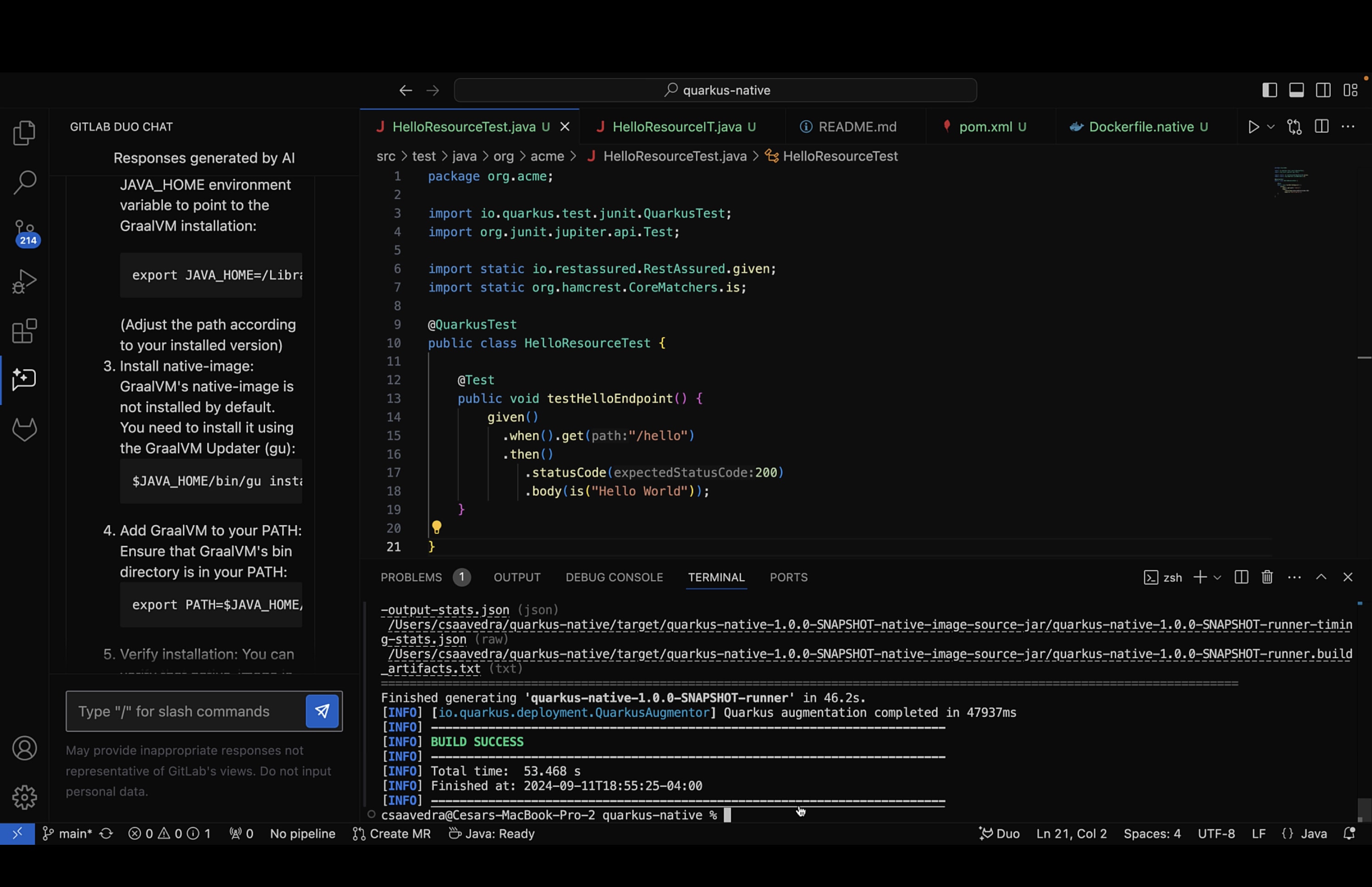Screen dimensions: 1372x887
Task: Open notifications bell in status bar
Action: [x=1349, y=833]
